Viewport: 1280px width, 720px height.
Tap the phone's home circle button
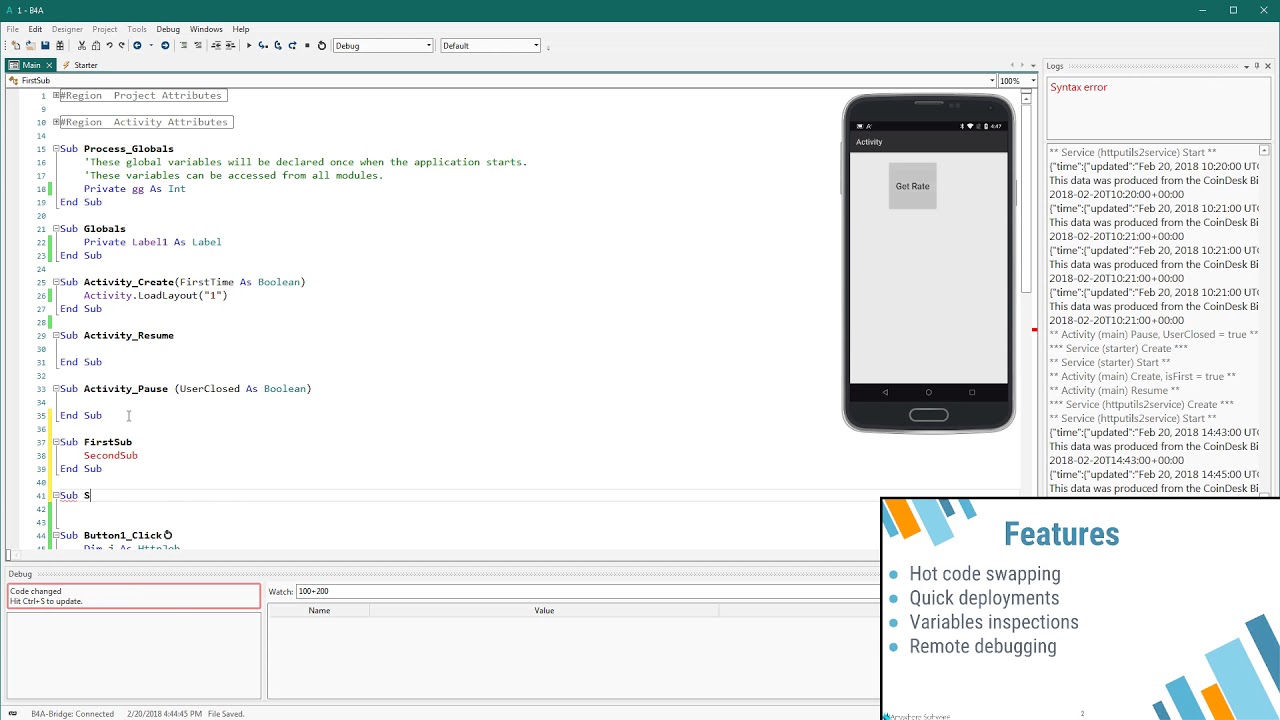(928, 393)
